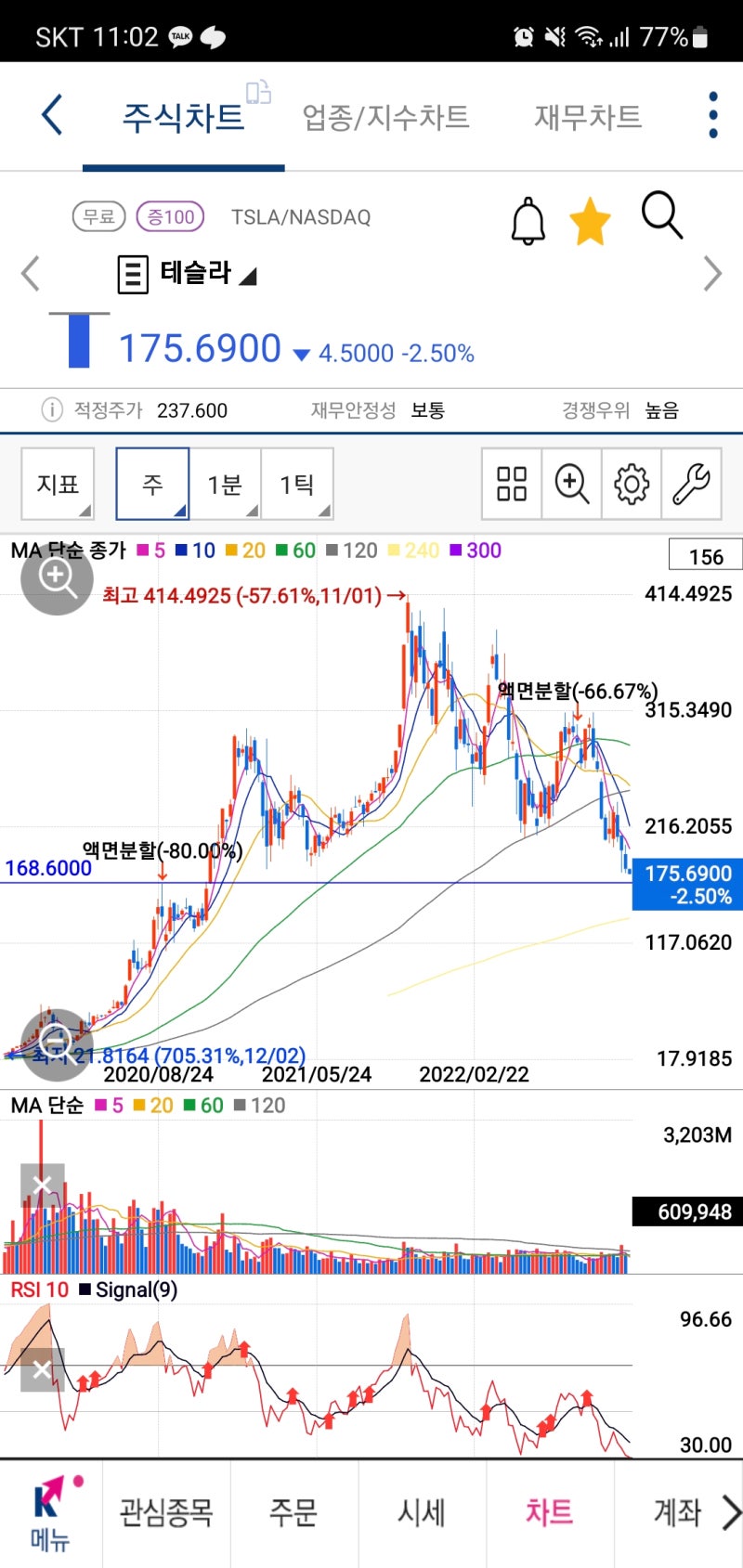Tap the KakaoTalk notification icon in status bar
743x1568 pixels.
(x=181, y=37)
